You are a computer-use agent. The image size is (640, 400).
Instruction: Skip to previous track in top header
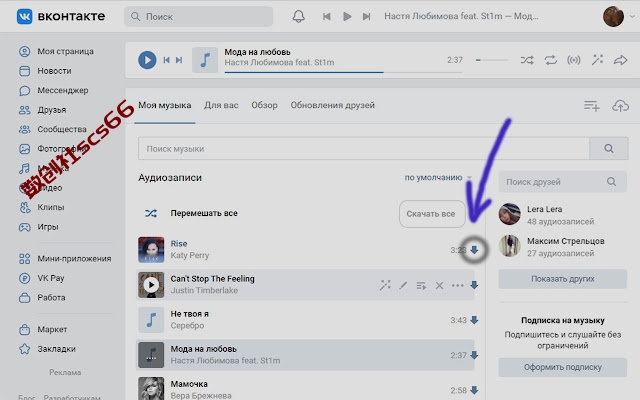coord(327,16)
